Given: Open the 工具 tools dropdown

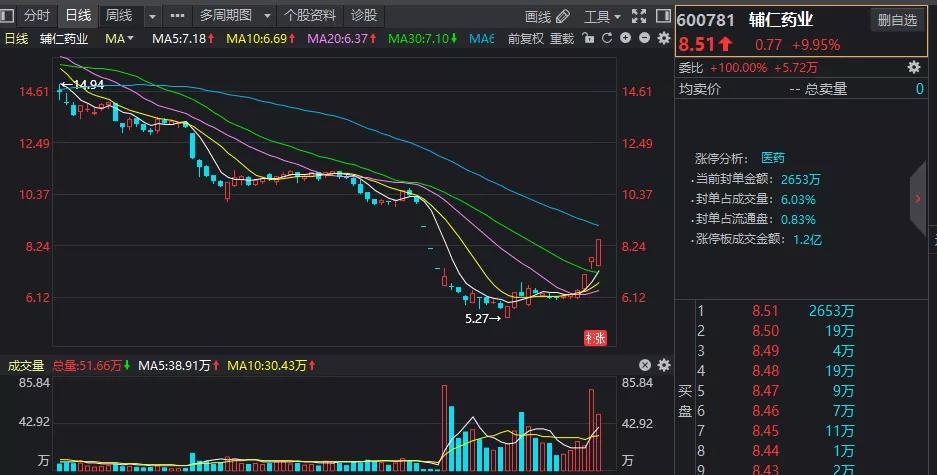Looking at the screenshot, I should point(602,17).
